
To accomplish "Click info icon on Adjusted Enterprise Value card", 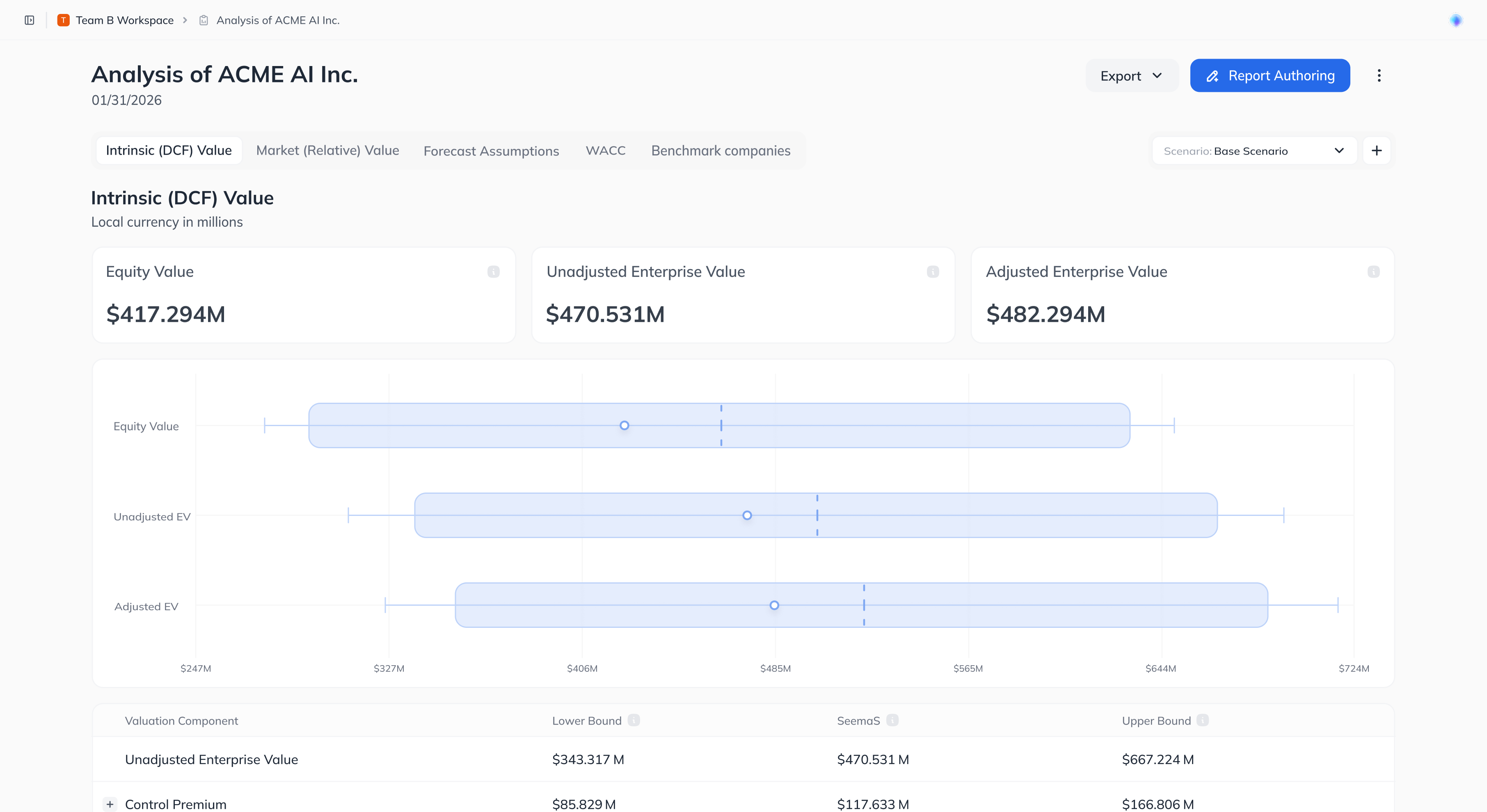I will click(1373, 272).
